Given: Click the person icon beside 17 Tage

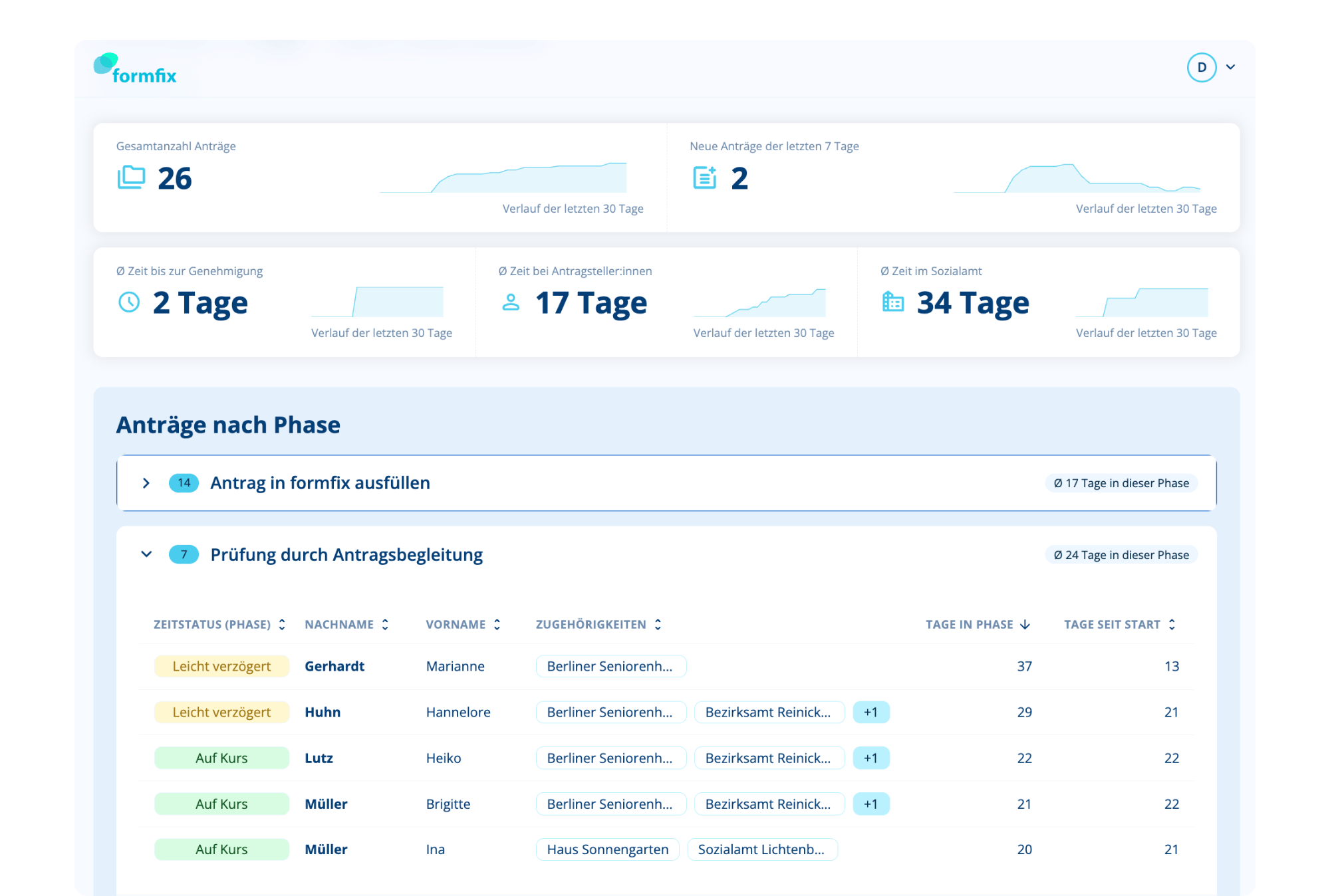Looking at the screenshot, I should (511, 302).
